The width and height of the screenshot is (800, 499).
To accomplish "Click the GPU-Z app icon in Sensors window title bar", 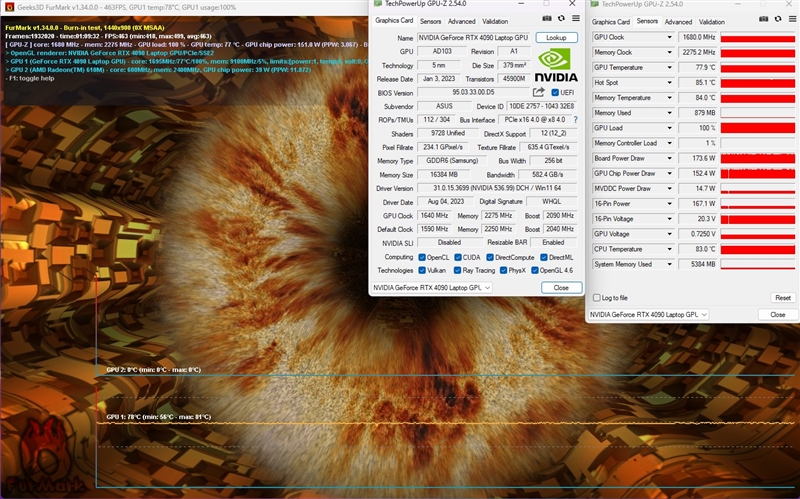I will (594, 4).
